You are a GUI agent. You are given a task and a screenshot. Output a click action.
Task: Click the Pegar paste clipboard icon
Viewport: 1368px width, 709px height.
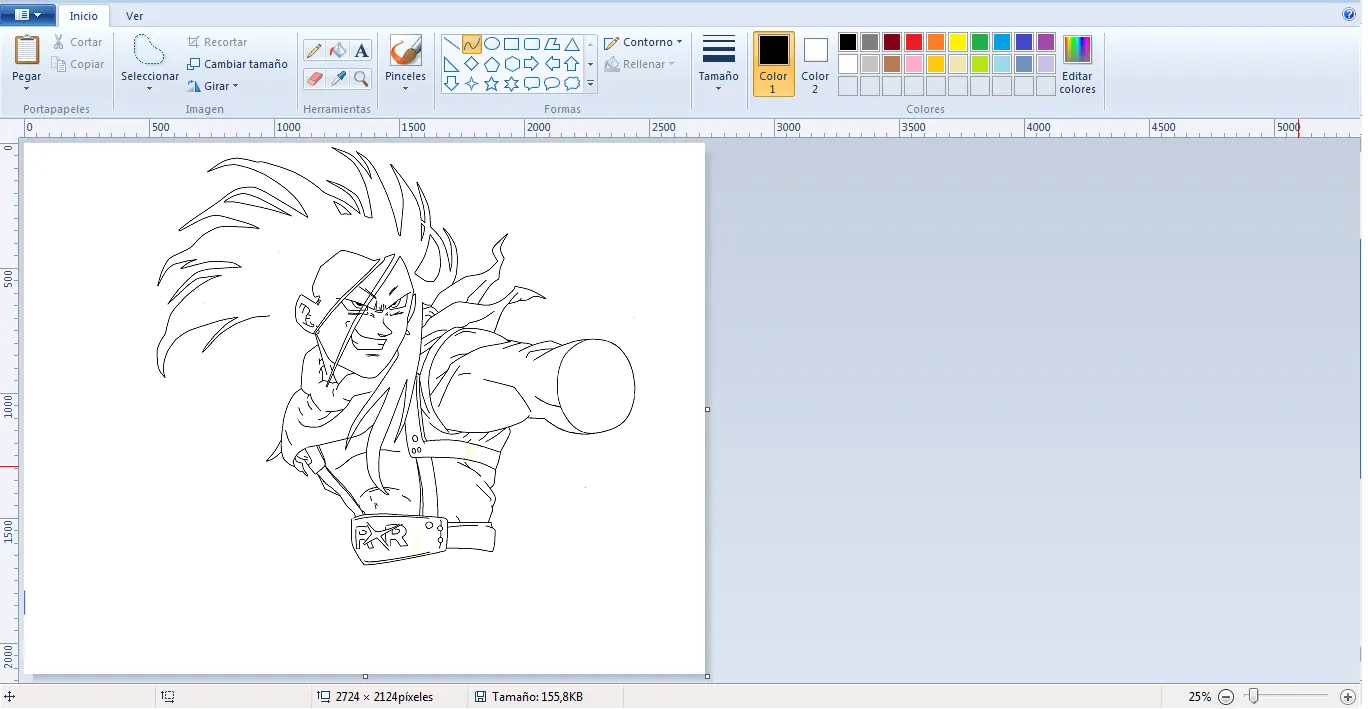pos(27,50)
